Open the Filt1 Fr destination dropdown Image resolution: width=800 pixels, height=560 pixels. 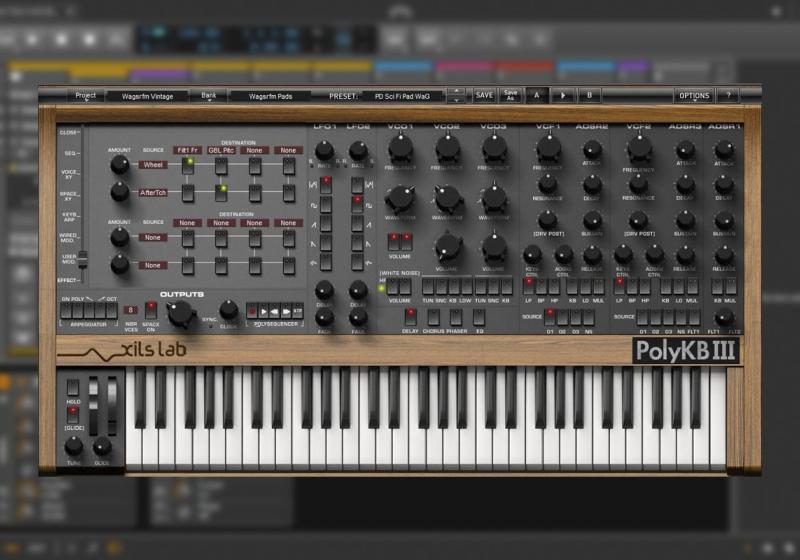(187, 150)
